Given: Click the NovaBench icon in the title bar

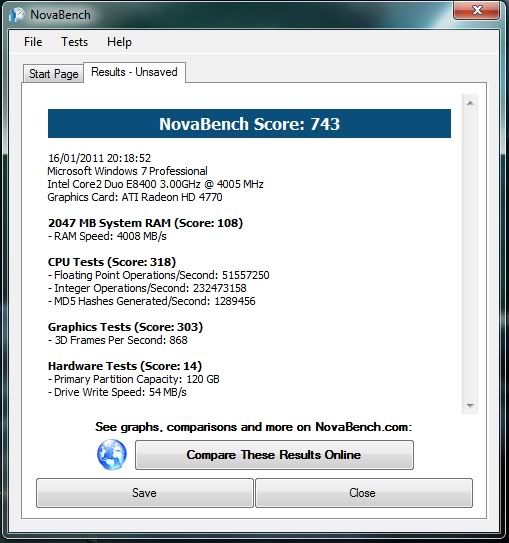Looking at the screenshot, I should pyautogui.click(x=17, y=15).
